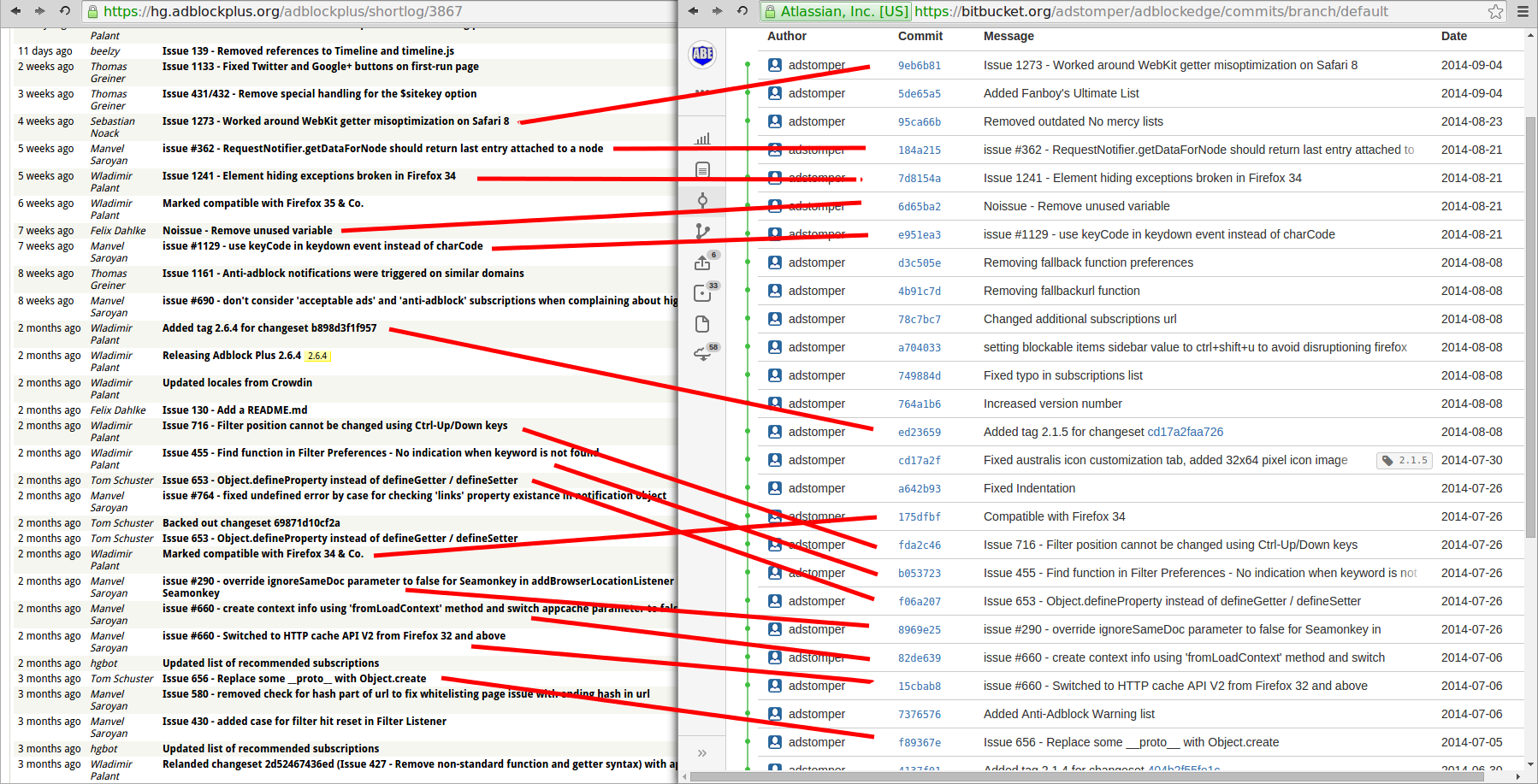Open commit 95ca66b hash link
This screenshot has height=784, width=1538.
pos(920,122)
